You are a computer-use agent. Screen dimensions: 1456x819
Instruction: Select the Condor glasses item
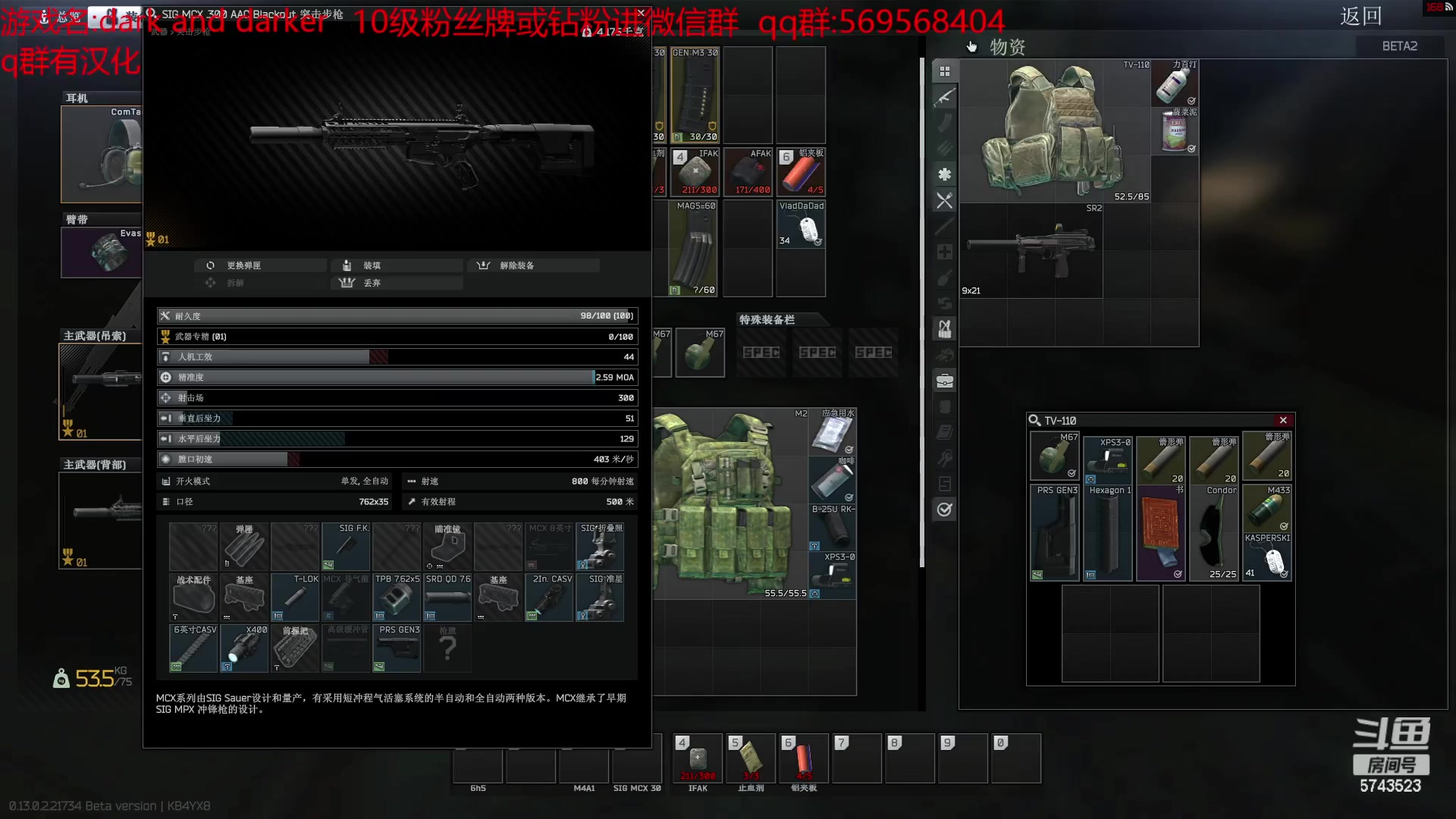click(x=1214, y=532)
